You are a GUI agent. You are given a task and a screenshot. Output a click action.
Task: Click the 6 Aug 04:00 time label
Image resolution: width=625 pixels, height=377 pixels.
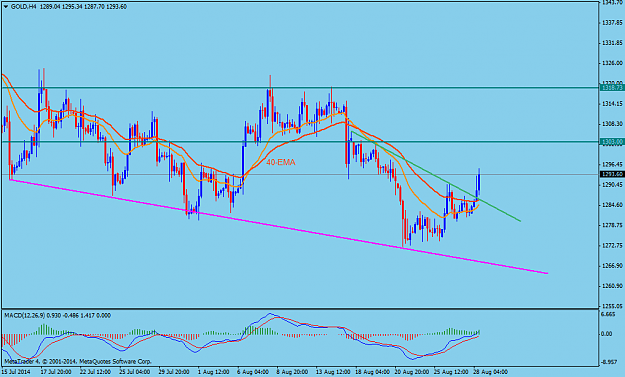[x=253, y=372]
